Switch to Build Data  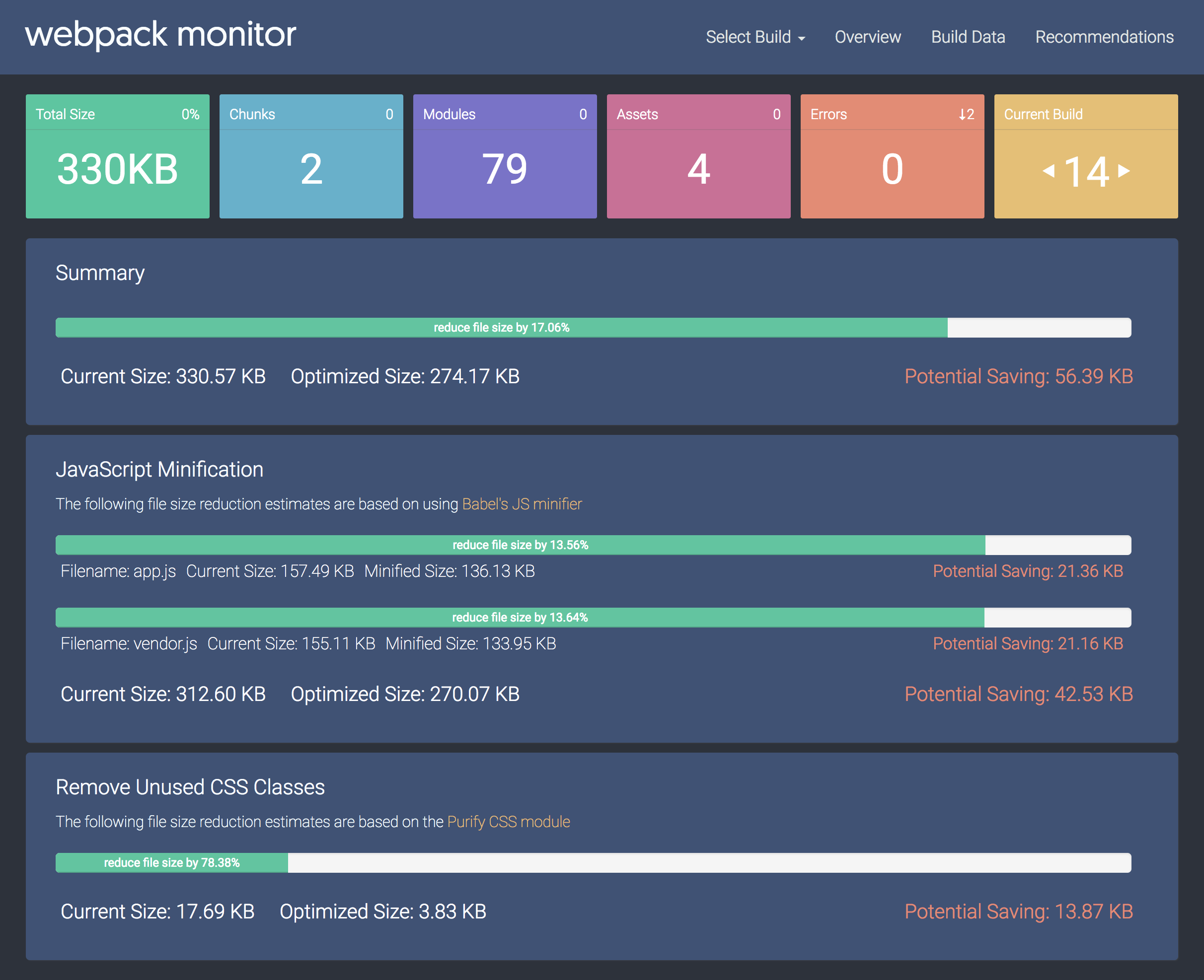click(968, 37)
